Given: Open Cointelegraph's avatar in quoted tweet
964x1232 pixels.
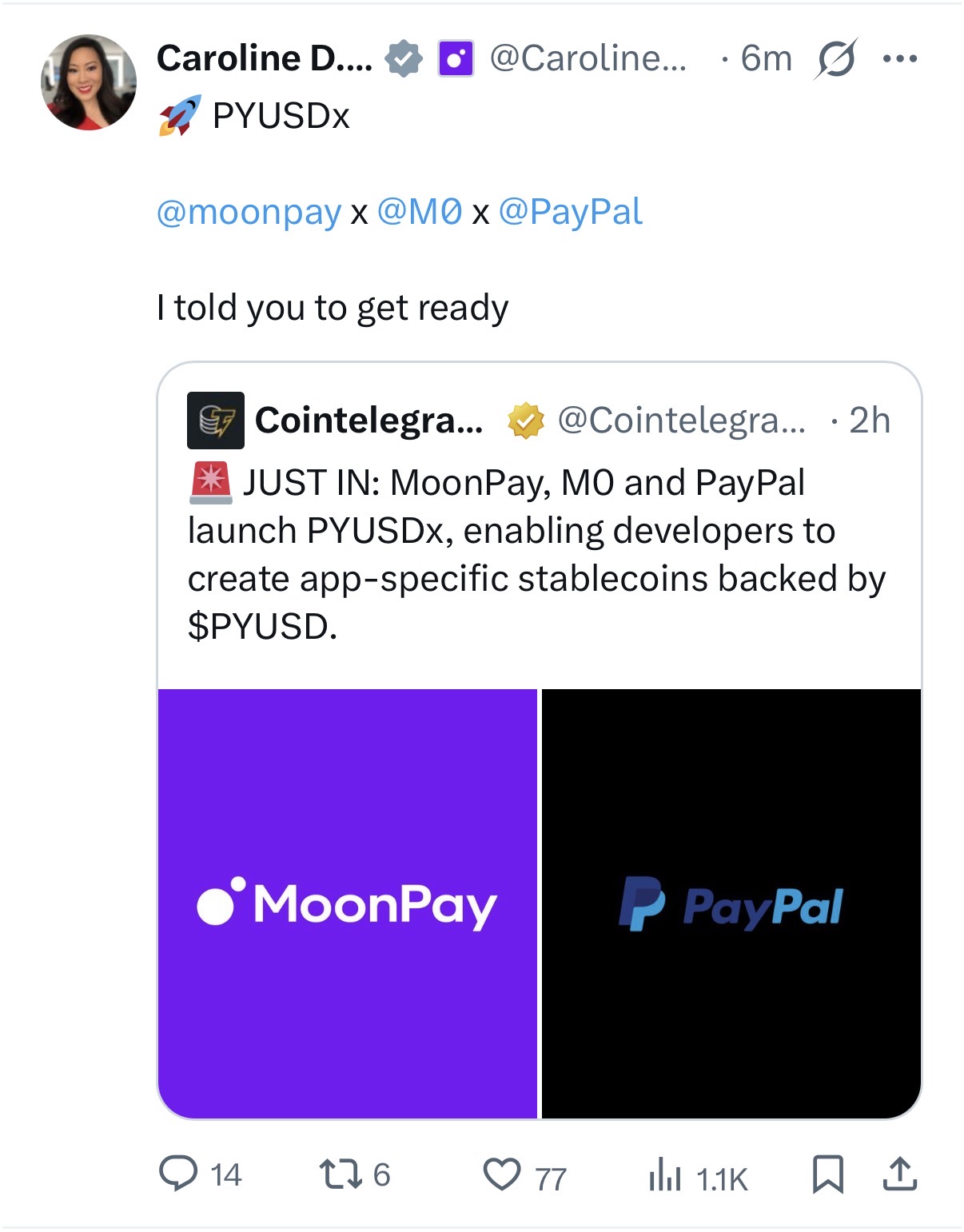Looking at the screenshot, I should (215, 421).
